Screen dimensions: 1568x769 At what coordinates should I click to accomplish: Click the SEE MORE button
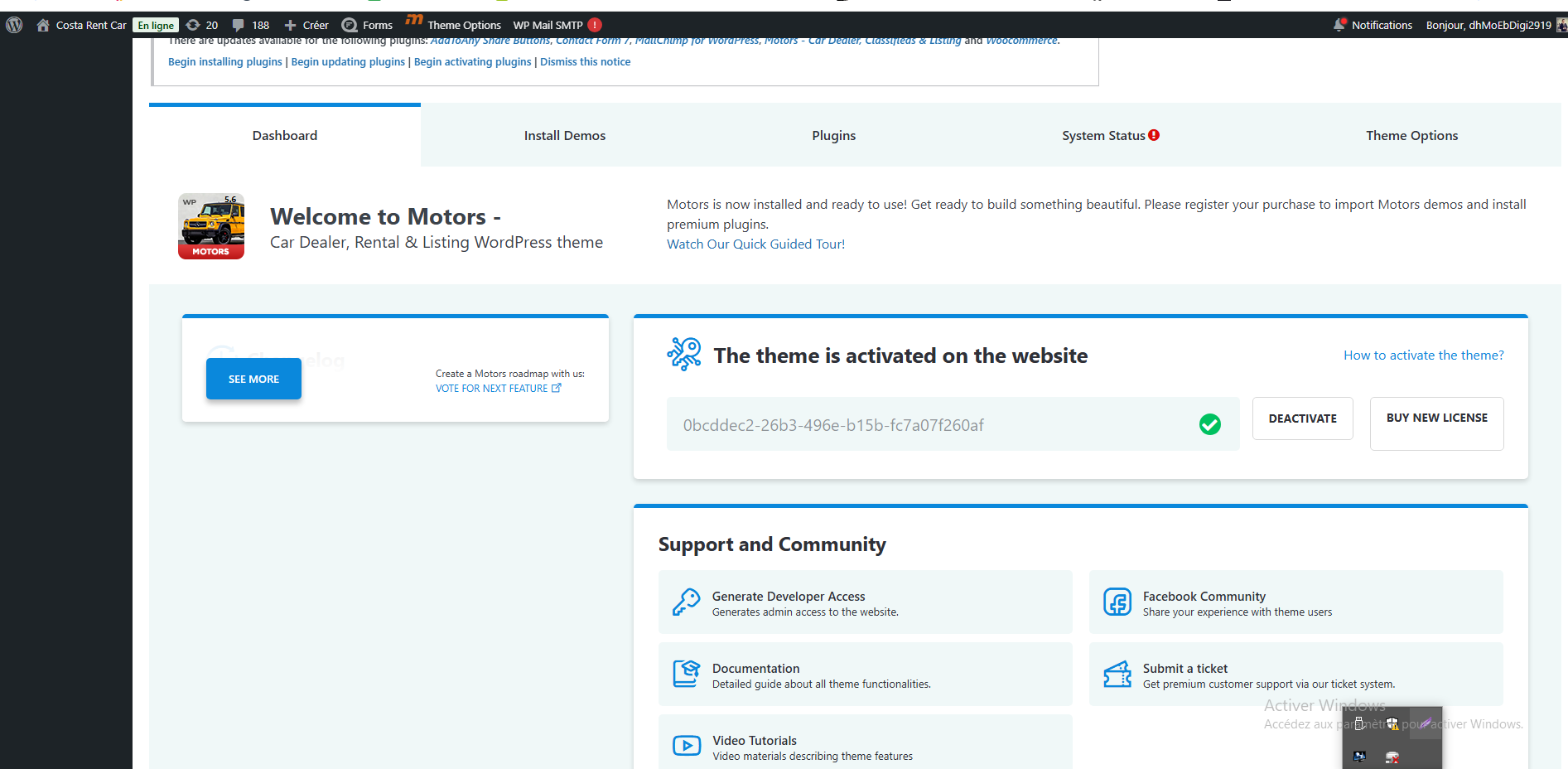[x=253, y=379]
